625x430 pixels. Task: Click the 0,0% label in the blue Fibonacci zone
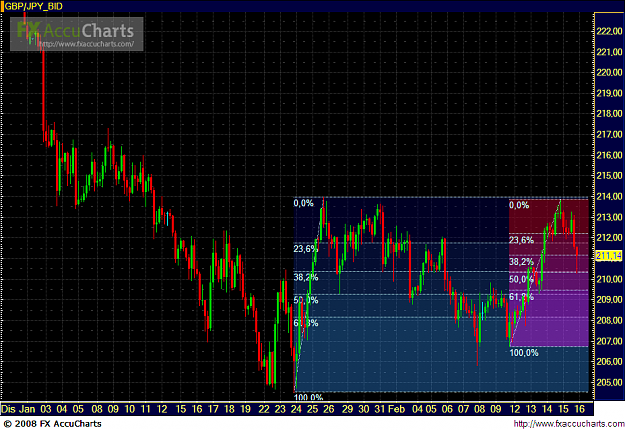[x=303, y=204]
